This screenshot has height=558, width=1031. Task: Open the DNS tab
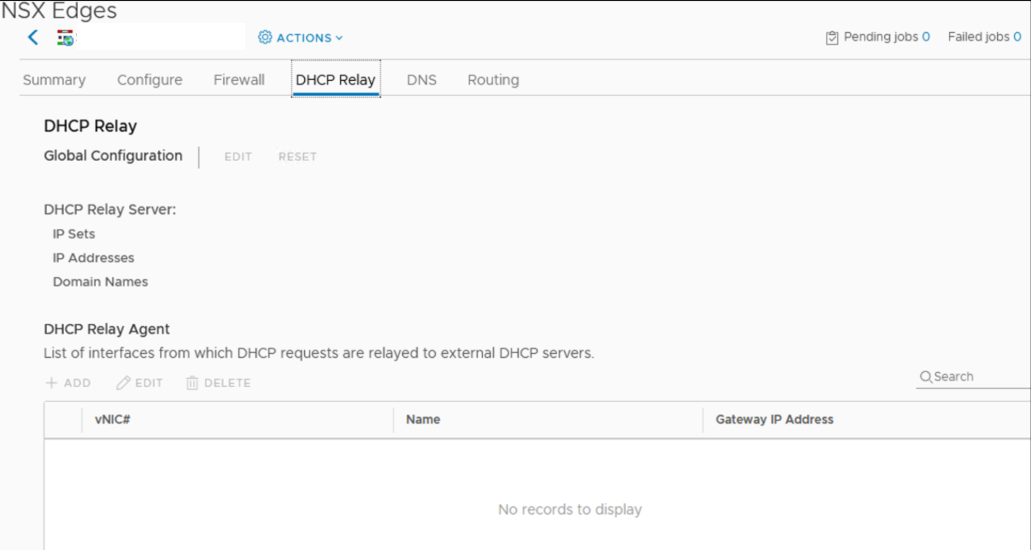(421, 80)
